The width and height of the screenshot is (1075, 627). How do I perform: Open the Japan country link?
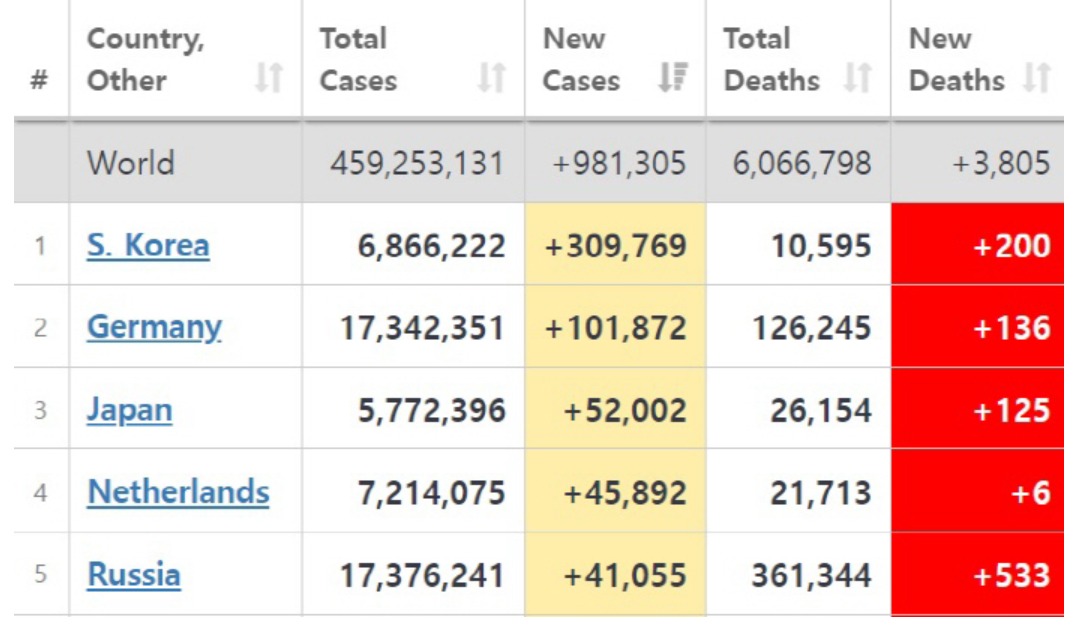[130, 410]
